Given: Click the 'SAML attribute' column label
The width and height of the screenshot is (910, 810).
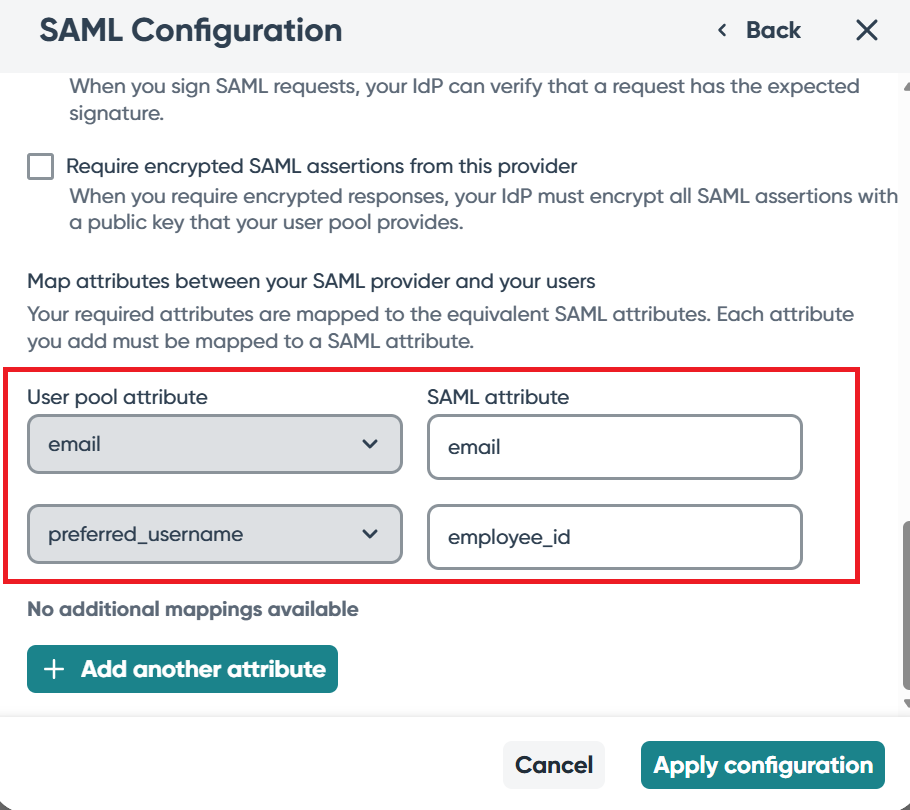Looking at the screenshot, I should (x=498, y=397).
